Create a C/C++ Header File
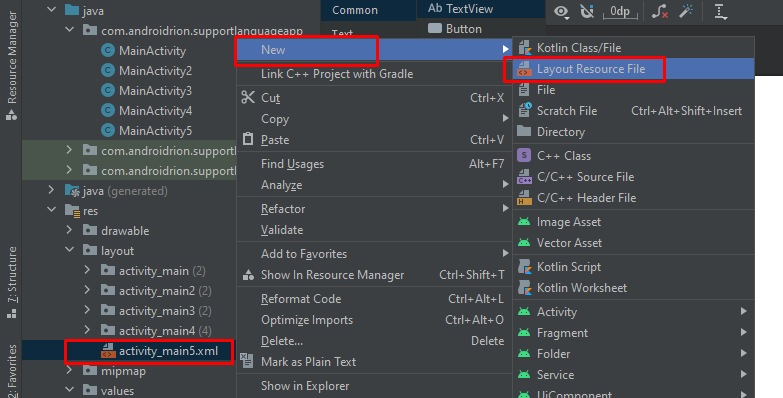 coord(633,198)
